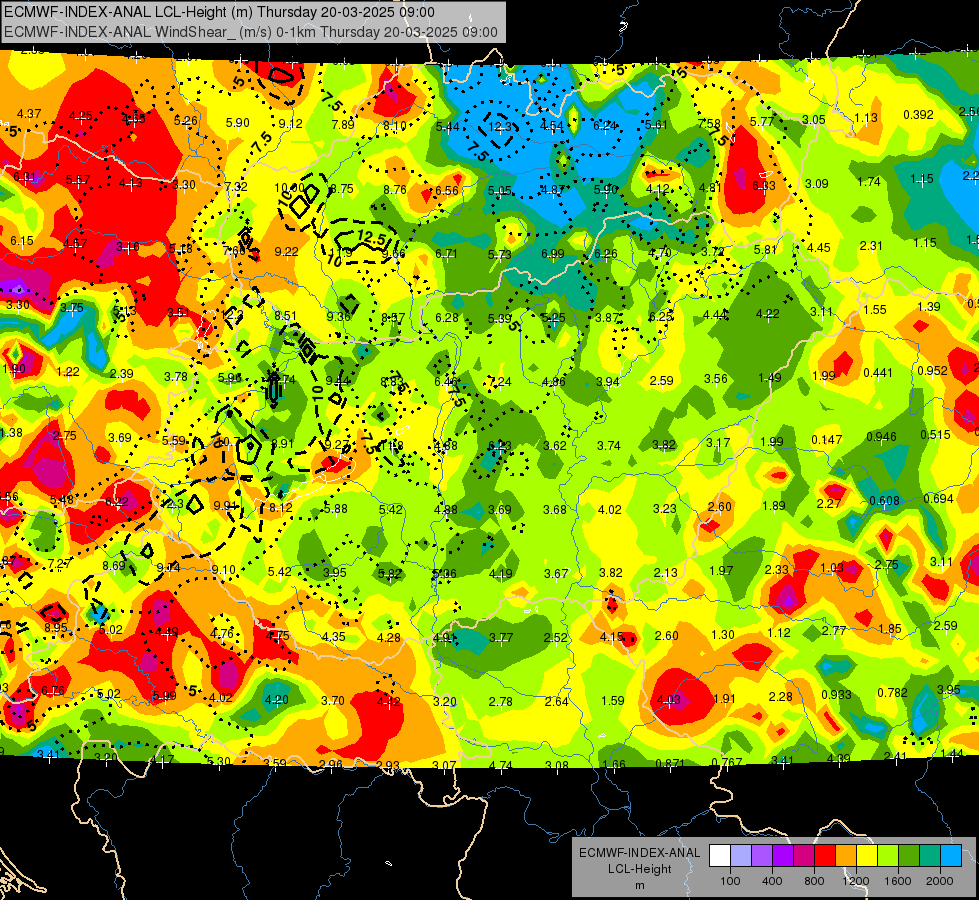Click the shear value '9.12'

291,124
